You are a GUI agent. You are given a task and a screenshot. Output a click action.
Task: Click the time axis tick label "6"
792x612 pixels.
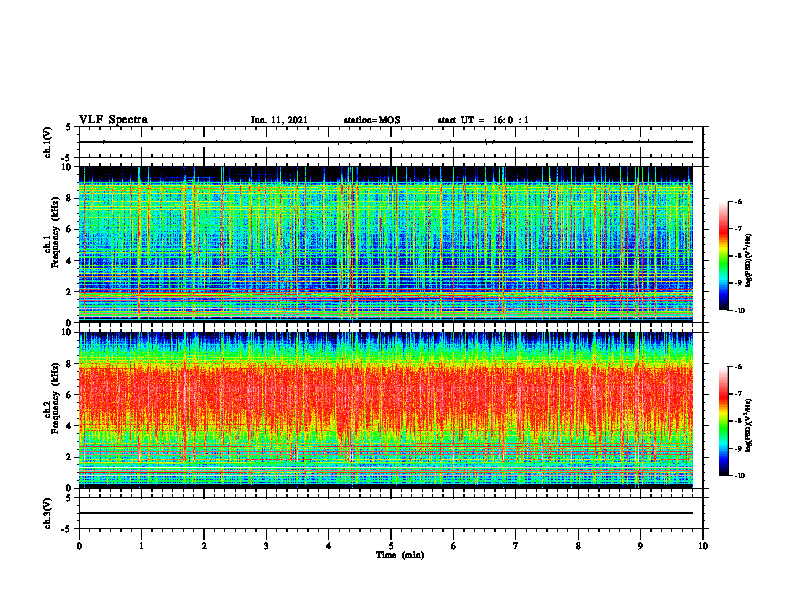(454, 546)
